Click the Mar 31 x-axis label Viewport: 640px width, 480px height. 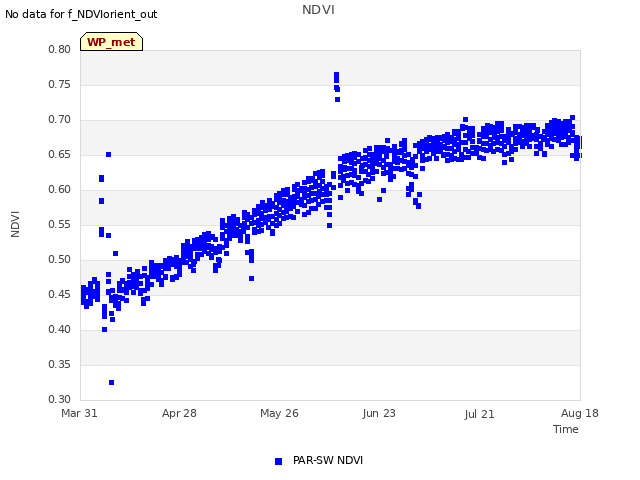(79, 413)
